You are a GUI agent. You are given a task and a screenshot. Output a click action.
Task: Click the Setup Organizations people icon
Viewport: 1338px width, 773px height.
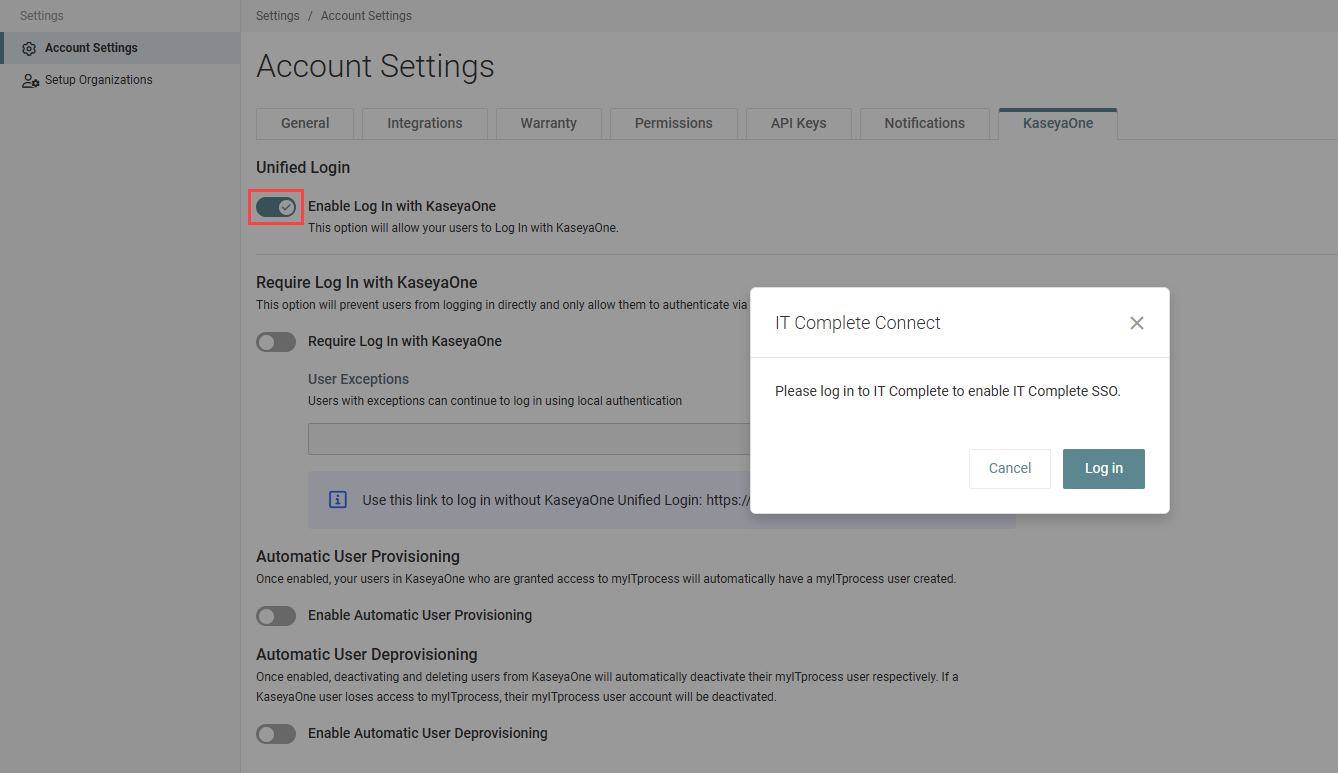[30, 80]
